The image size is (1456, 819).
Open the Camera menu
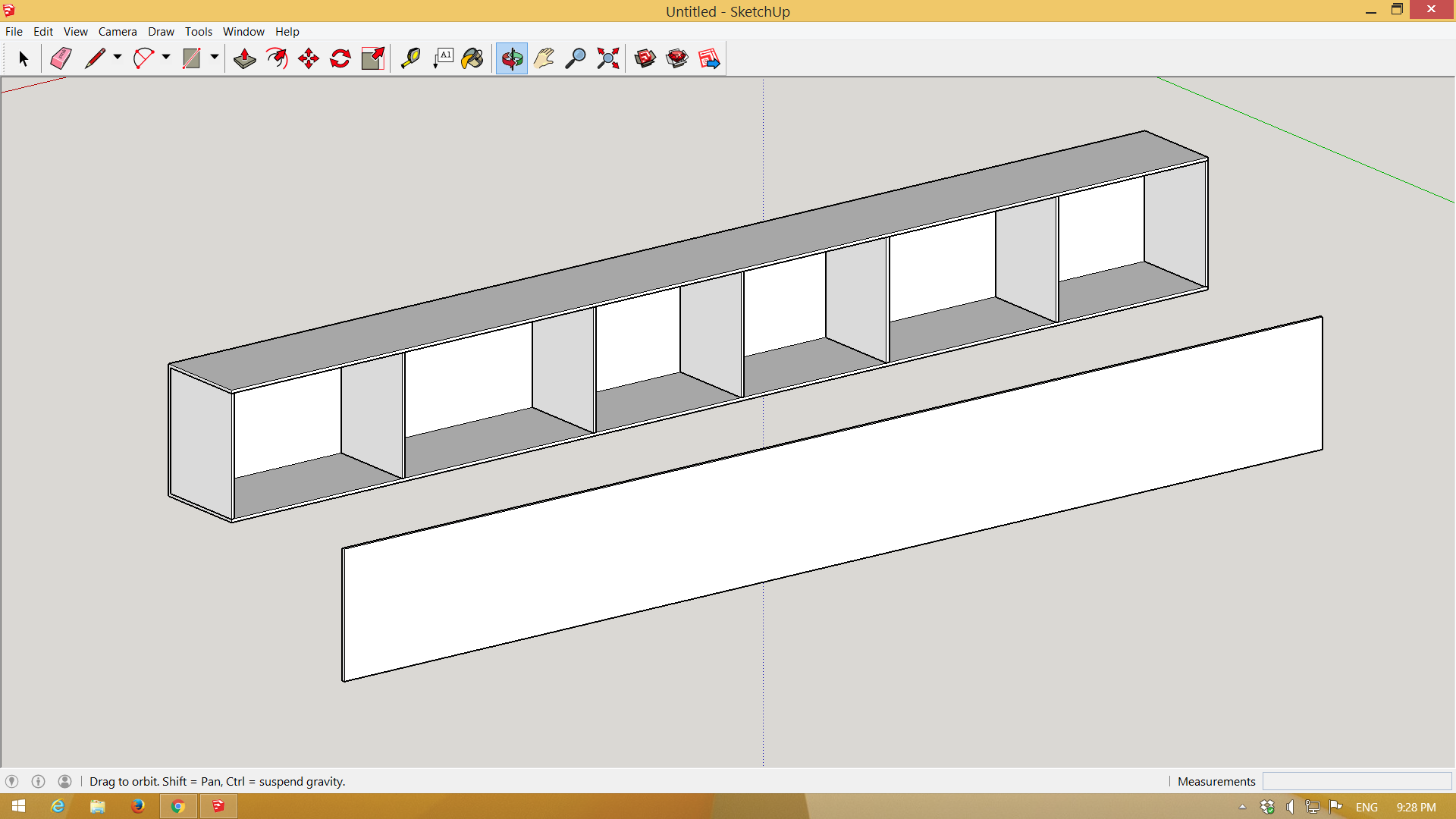pyautogui.click(x=118, y=31)
